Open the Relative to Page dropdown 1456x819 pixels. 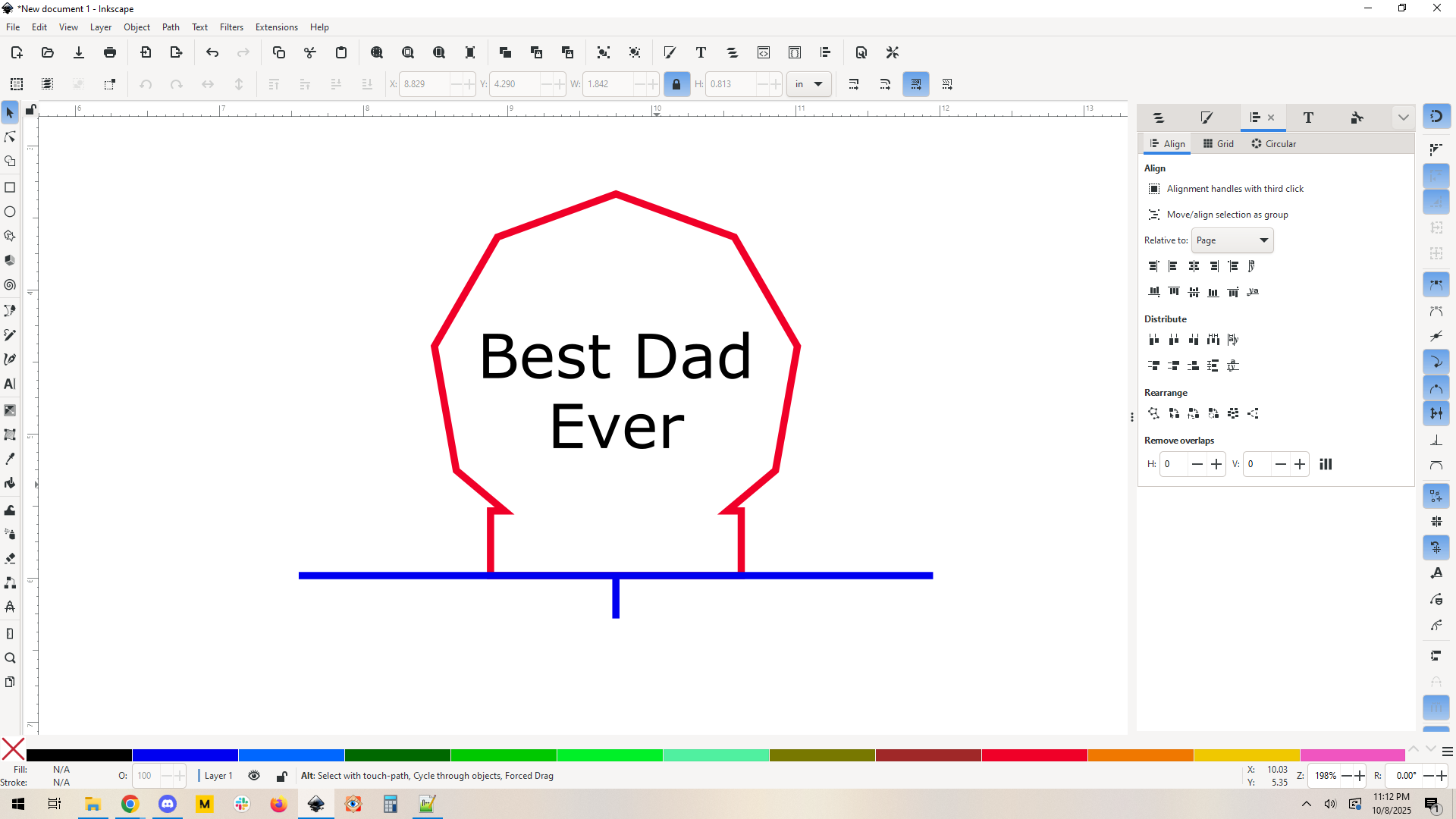1232,240
